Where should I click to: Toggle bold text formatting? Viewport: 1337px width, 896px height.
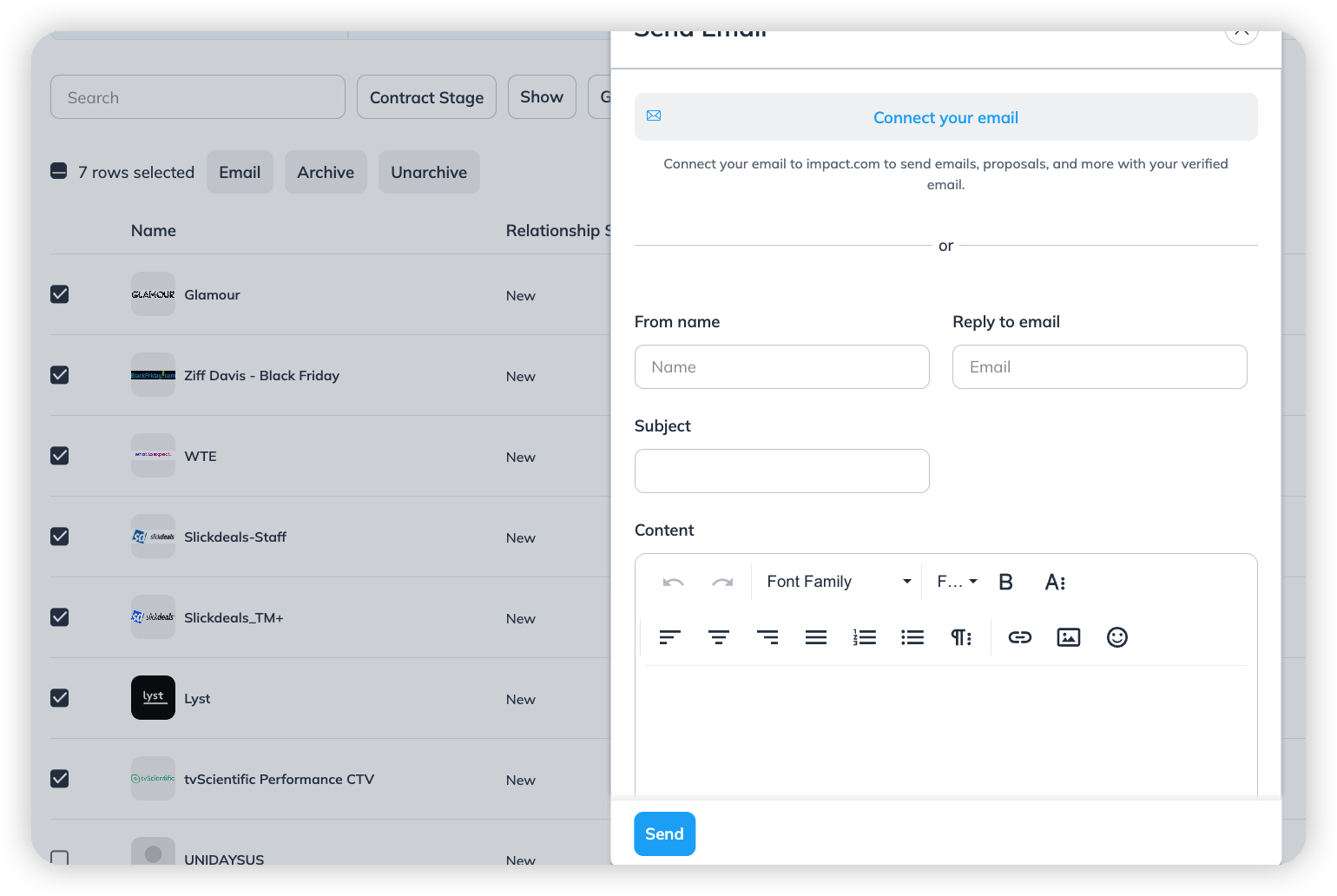1005,582
